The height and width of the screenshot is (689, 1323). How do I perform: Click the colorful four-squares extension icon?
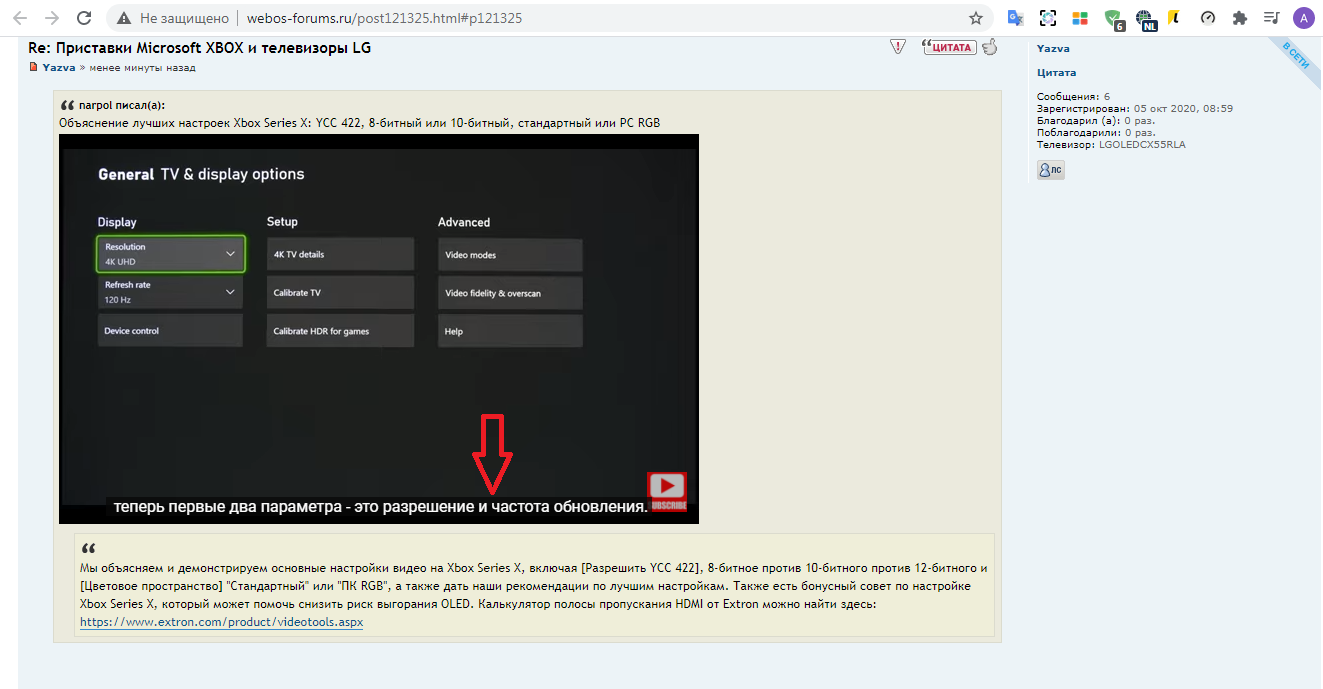coord(1080,18)
